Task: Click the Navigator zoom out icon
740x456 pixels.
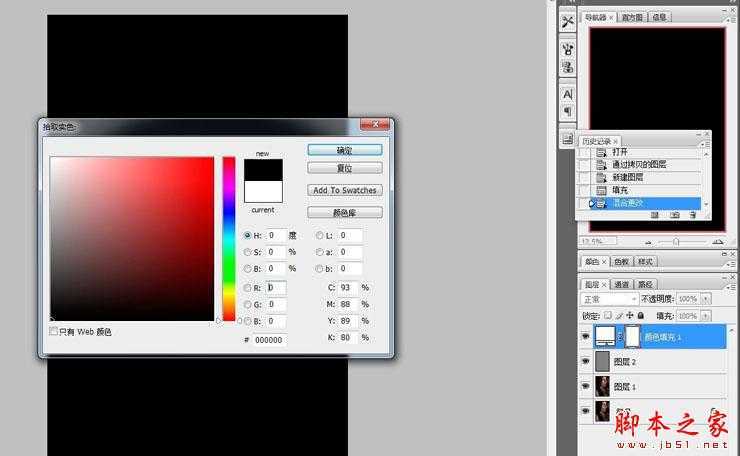Action: [x=648, y=242]
